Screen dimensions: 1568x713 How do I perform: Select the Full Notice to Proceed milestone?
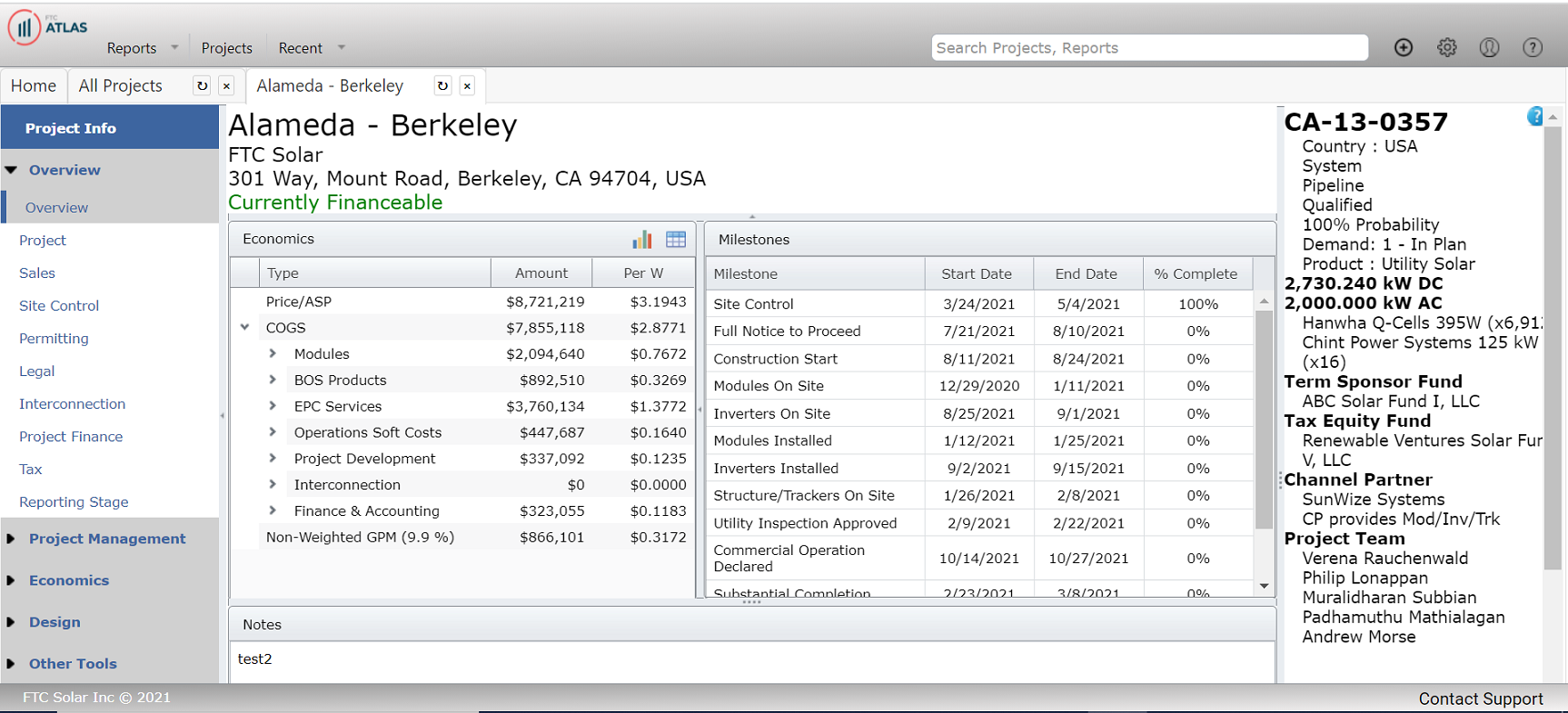point(980,332)
